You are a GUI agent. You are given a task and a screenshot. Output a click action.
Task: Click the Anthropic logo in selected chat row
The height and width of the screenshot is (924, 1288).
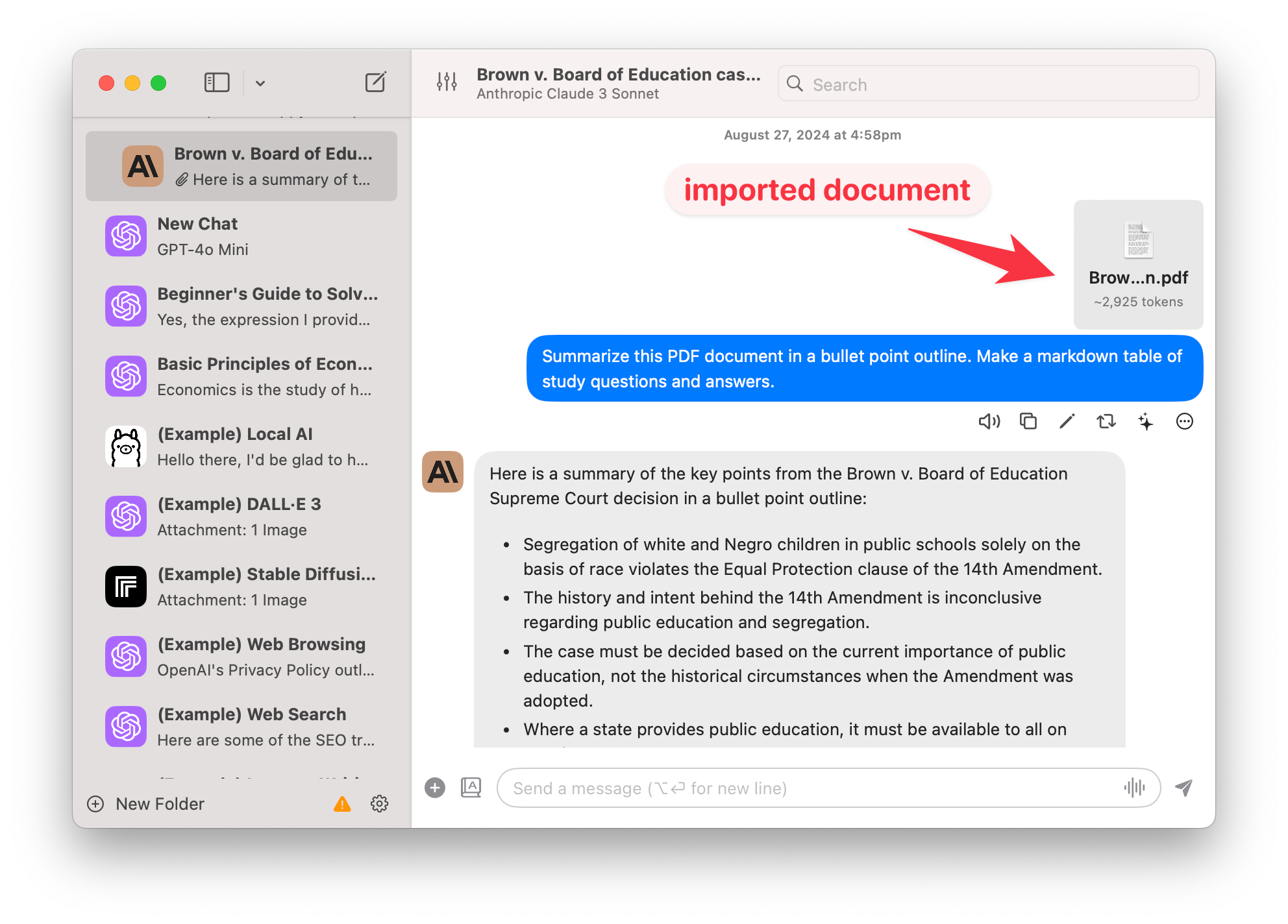tap(143, 166)
